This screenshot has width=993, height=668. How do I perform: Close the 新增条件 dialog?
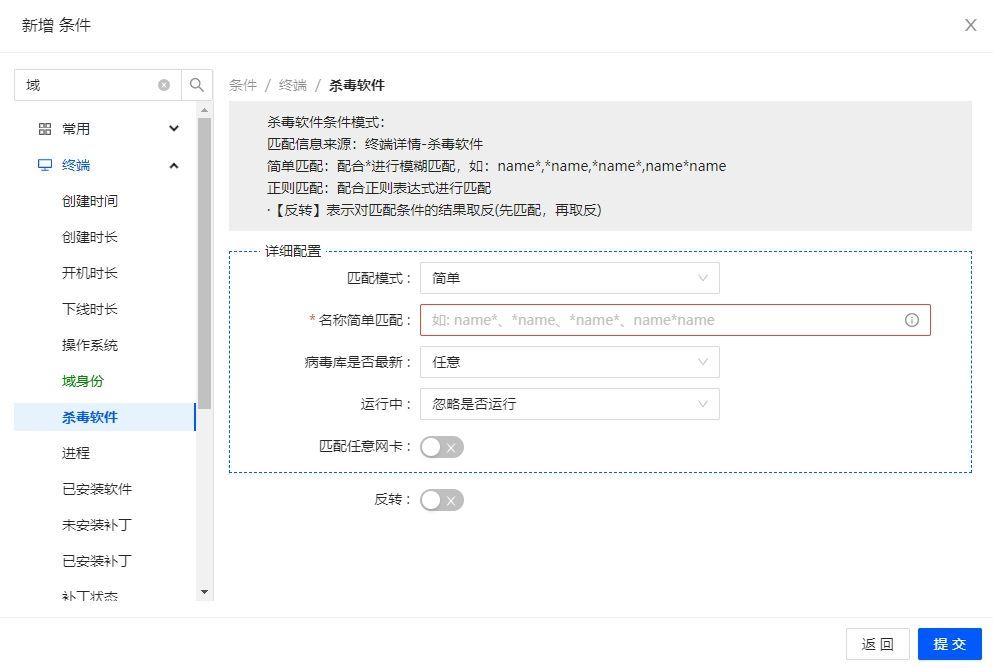click(x=970, y=25)
